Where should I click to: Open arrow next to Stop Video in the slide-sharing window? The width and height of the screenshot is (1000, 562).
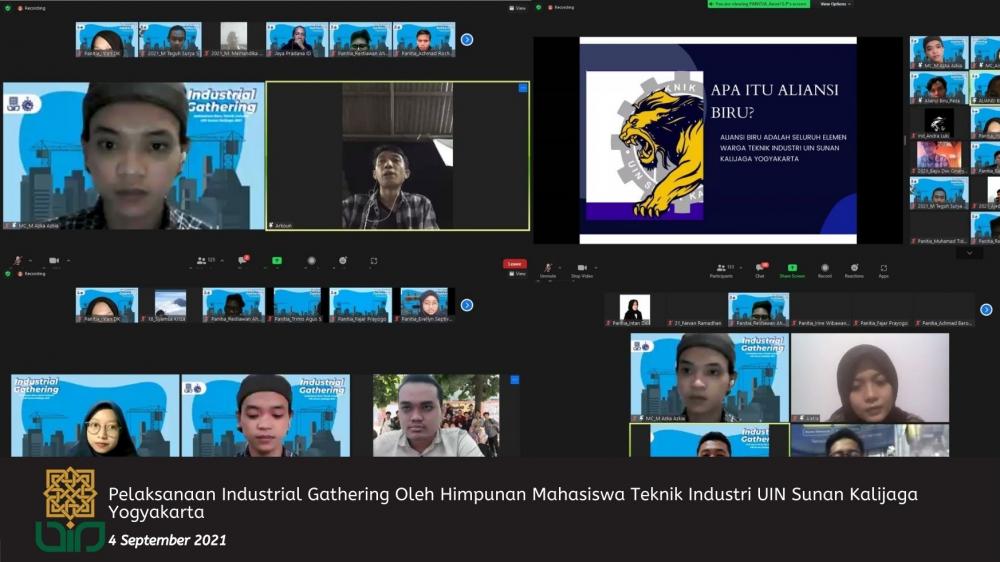point(596,268)
